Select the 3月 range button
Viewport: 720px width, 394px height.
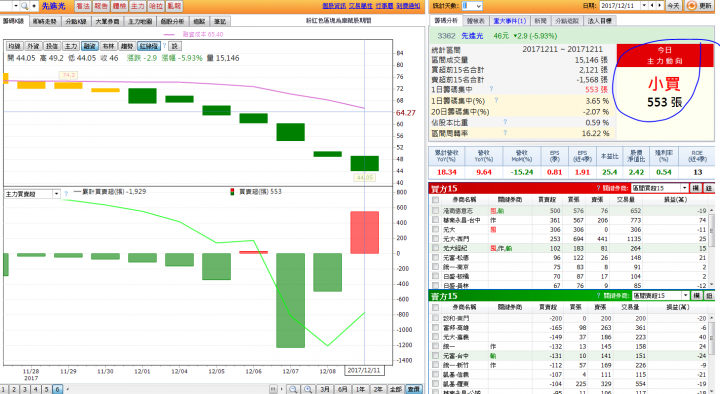(325, 389)
